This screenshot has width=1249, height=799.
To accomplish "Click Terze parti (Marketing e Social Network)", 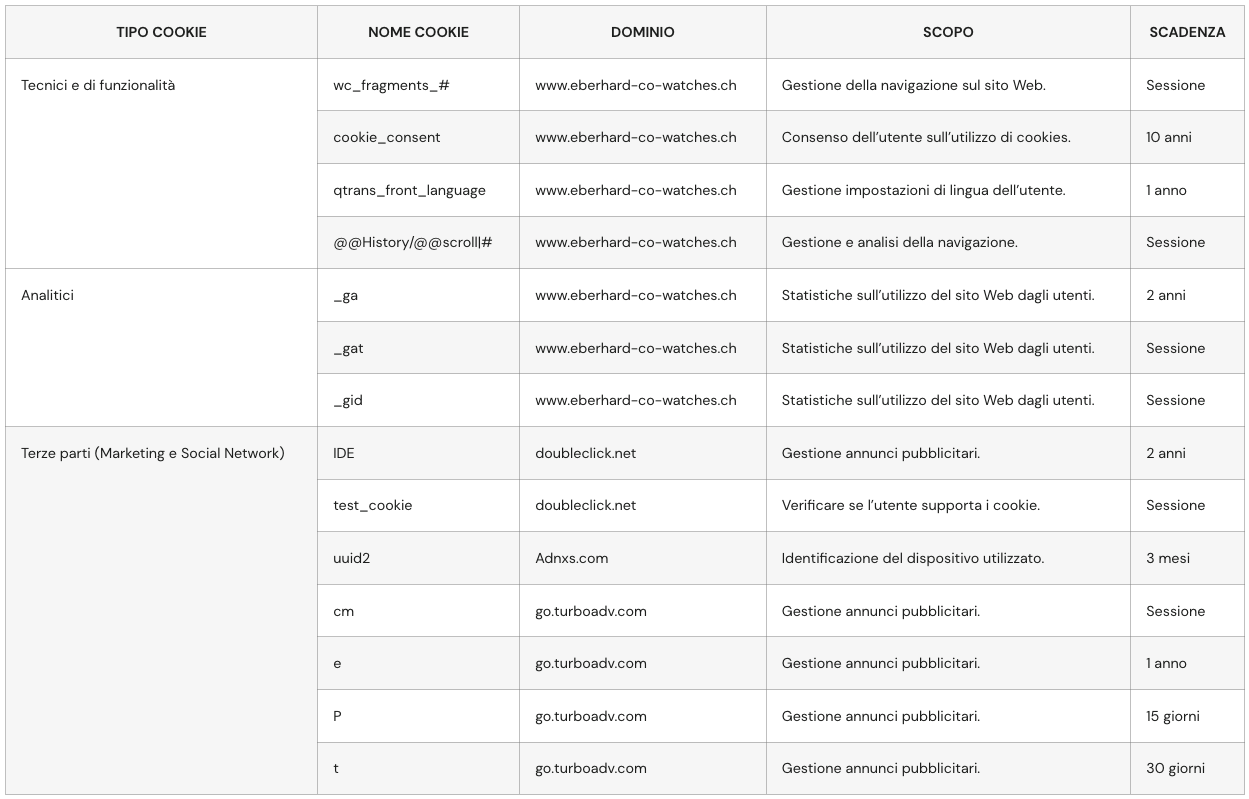I will tap(153, 453).
